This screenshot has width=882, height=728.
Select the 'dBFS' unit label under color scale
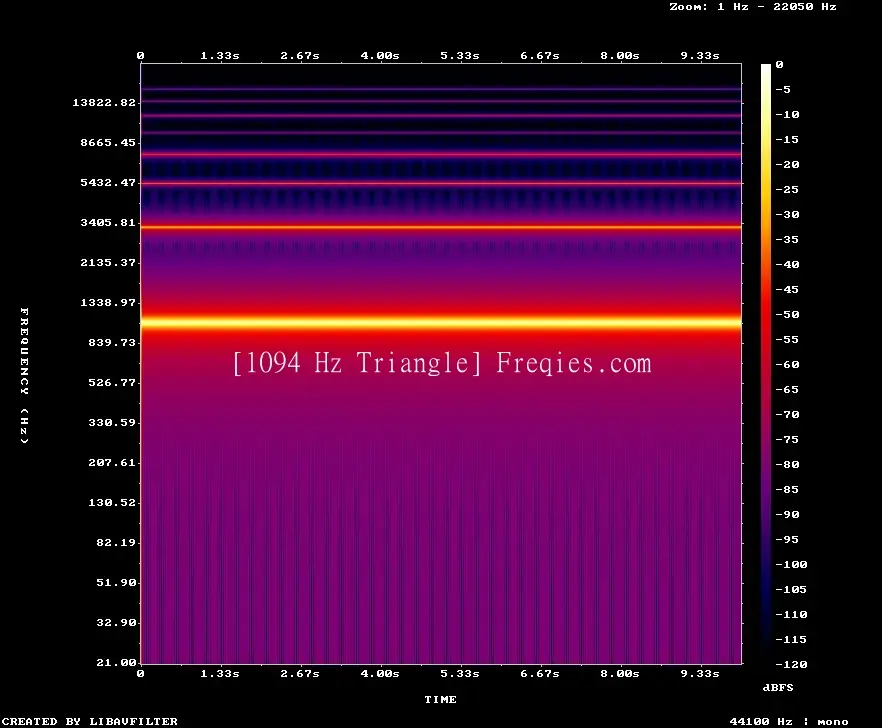[778, 687]
